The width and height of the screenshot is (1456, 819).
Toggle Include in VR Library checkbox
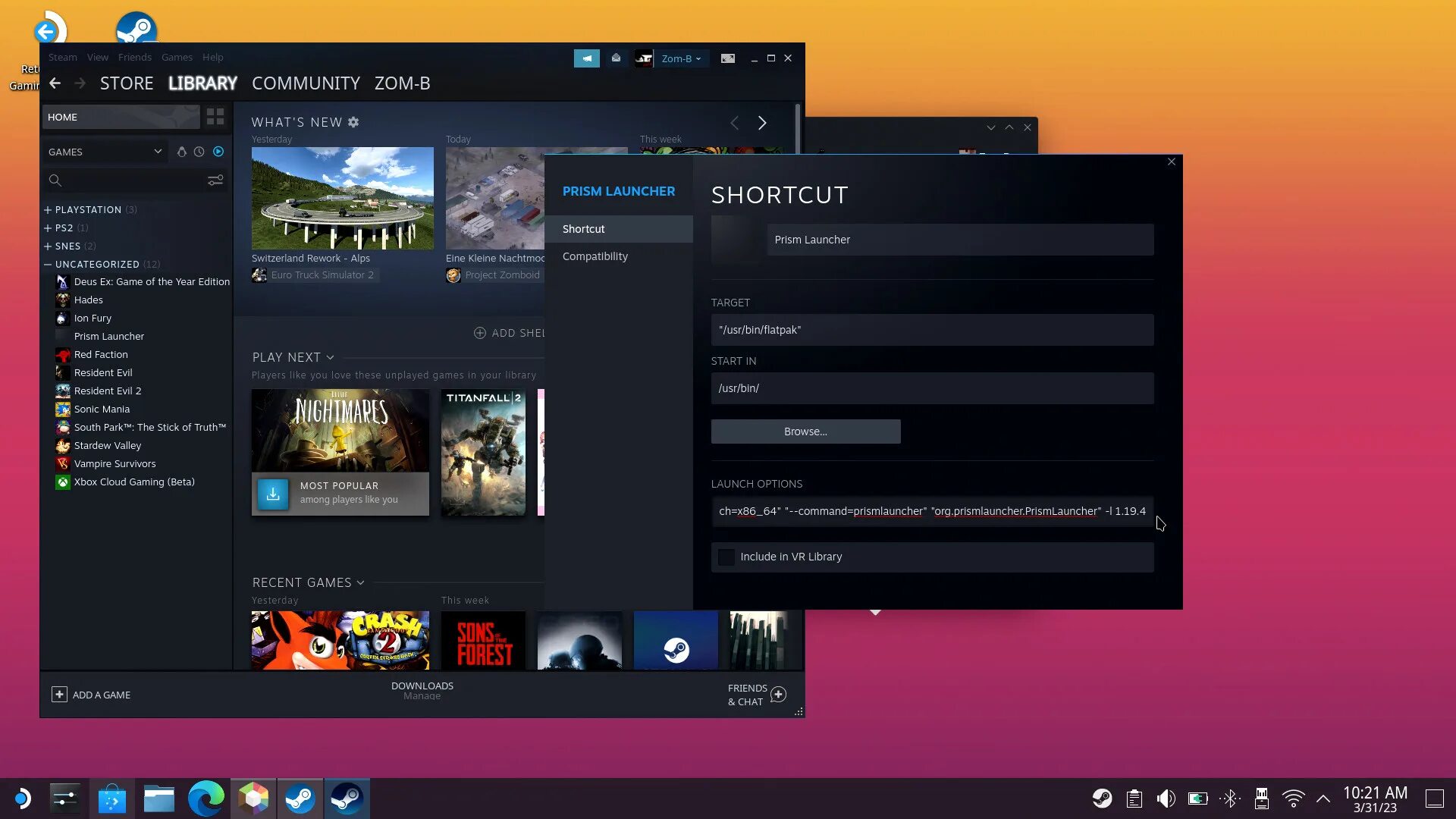pos(727,557)
